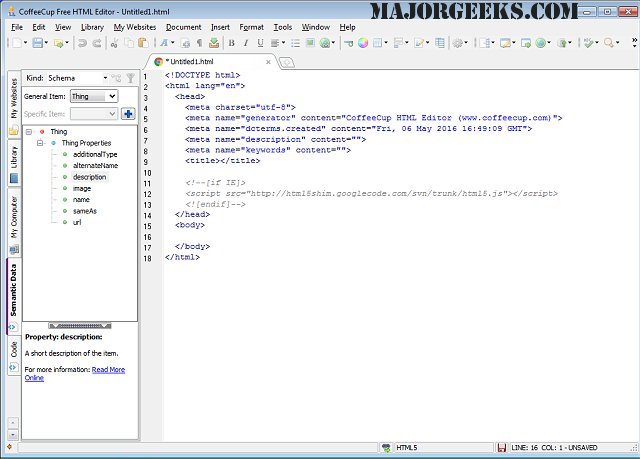Image resolution: width=640 pixels, height=459 pixels.
Task: Click the magnifier search icon
Action: pos(609,43)
